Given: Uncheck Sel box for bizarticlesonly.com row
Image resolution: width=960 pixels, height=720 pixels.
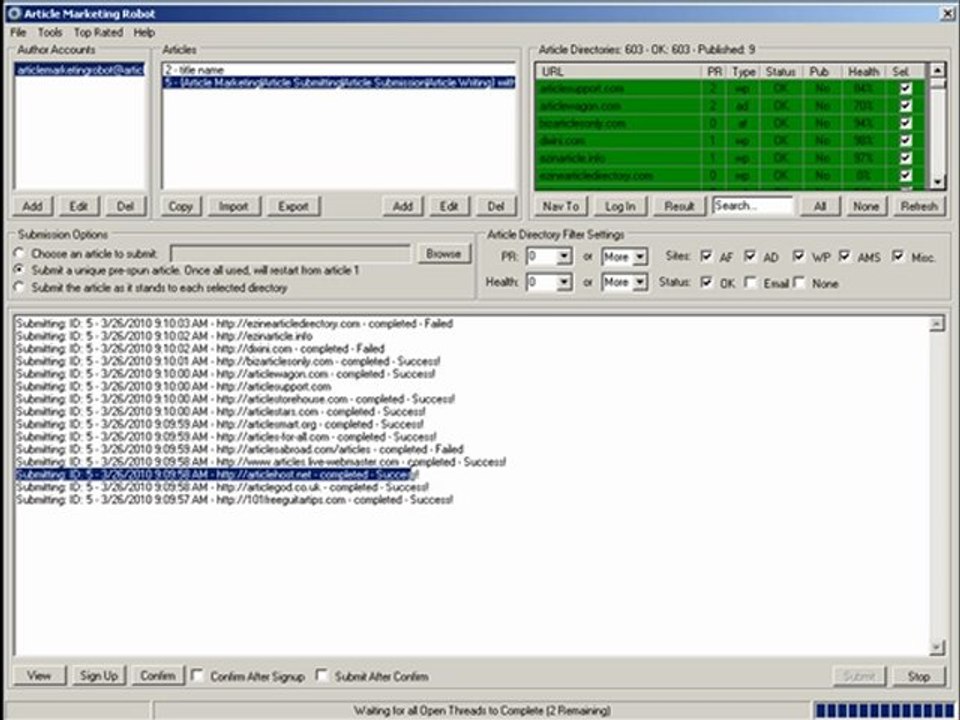Looking at the screenshot, I should (x=906, y=123).
